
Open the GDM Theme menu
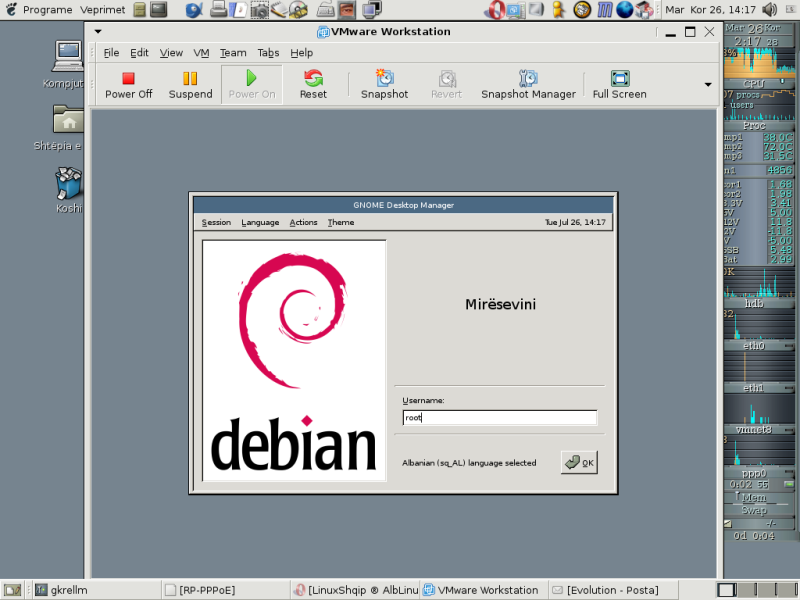click(341, 222)
